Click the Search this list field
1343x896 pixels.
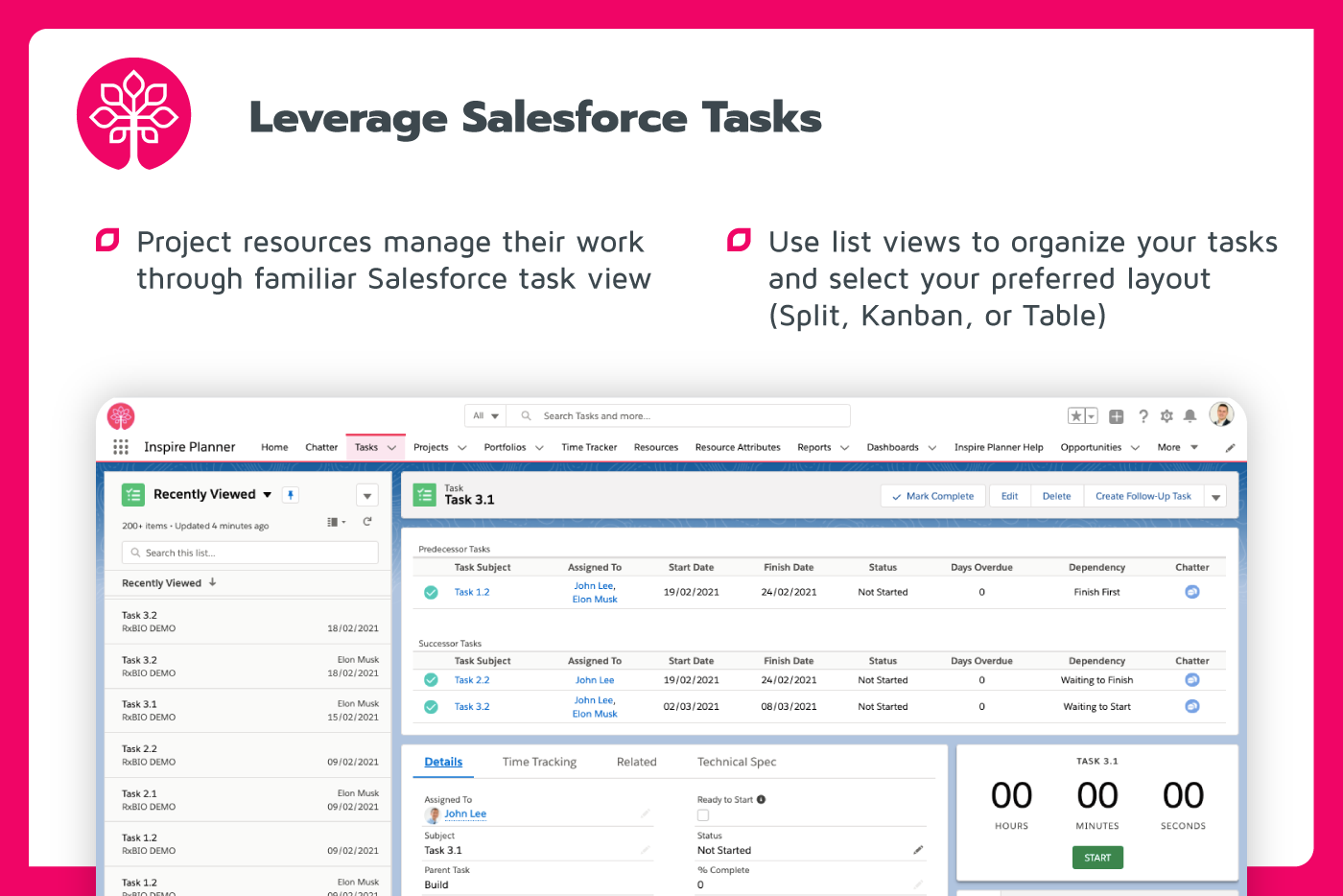[250, 553]
